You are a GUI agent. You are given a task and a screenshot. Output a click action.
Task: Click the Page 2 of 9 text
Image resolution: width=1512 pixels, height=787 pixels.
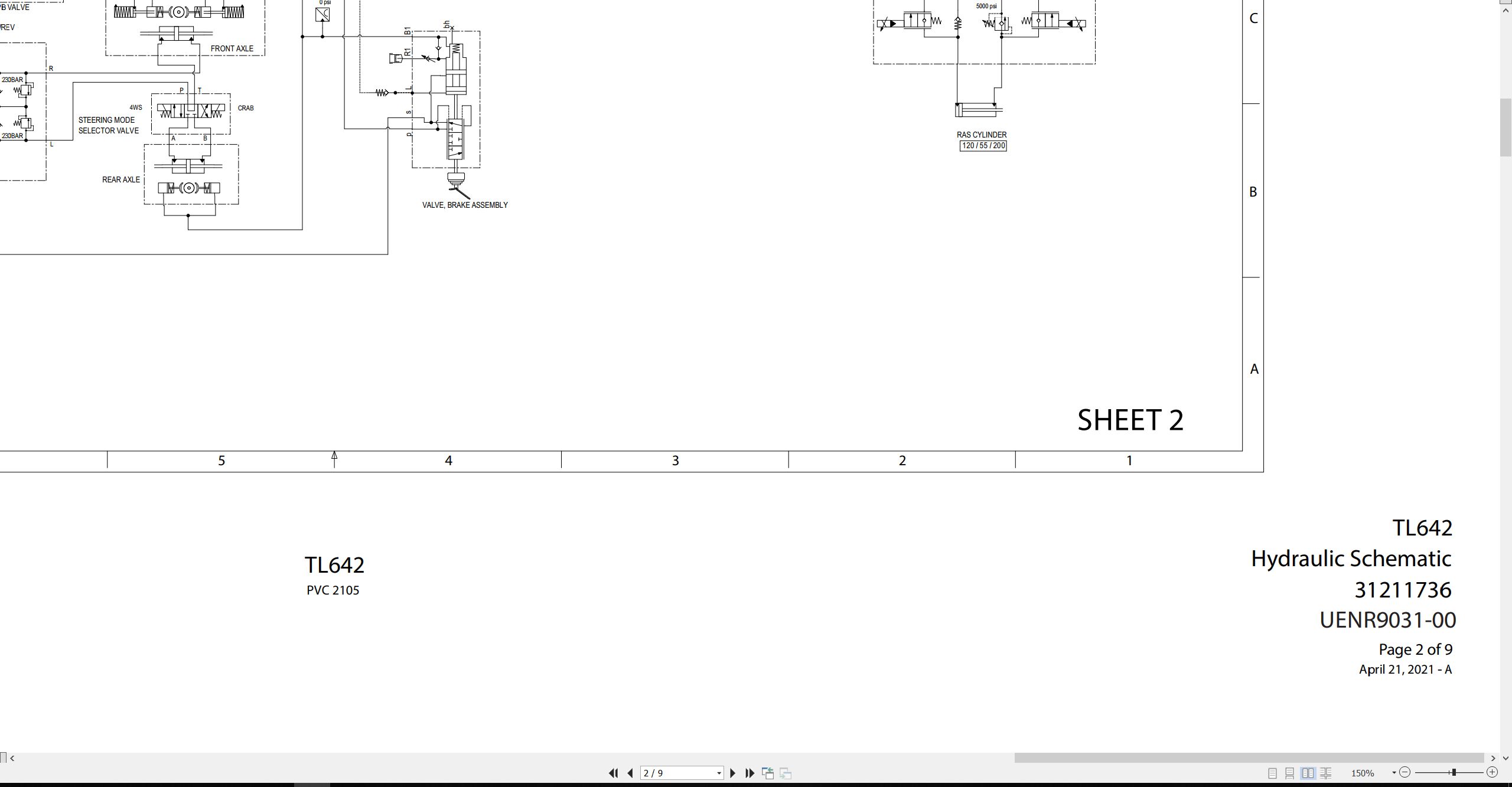[1416, 649]
